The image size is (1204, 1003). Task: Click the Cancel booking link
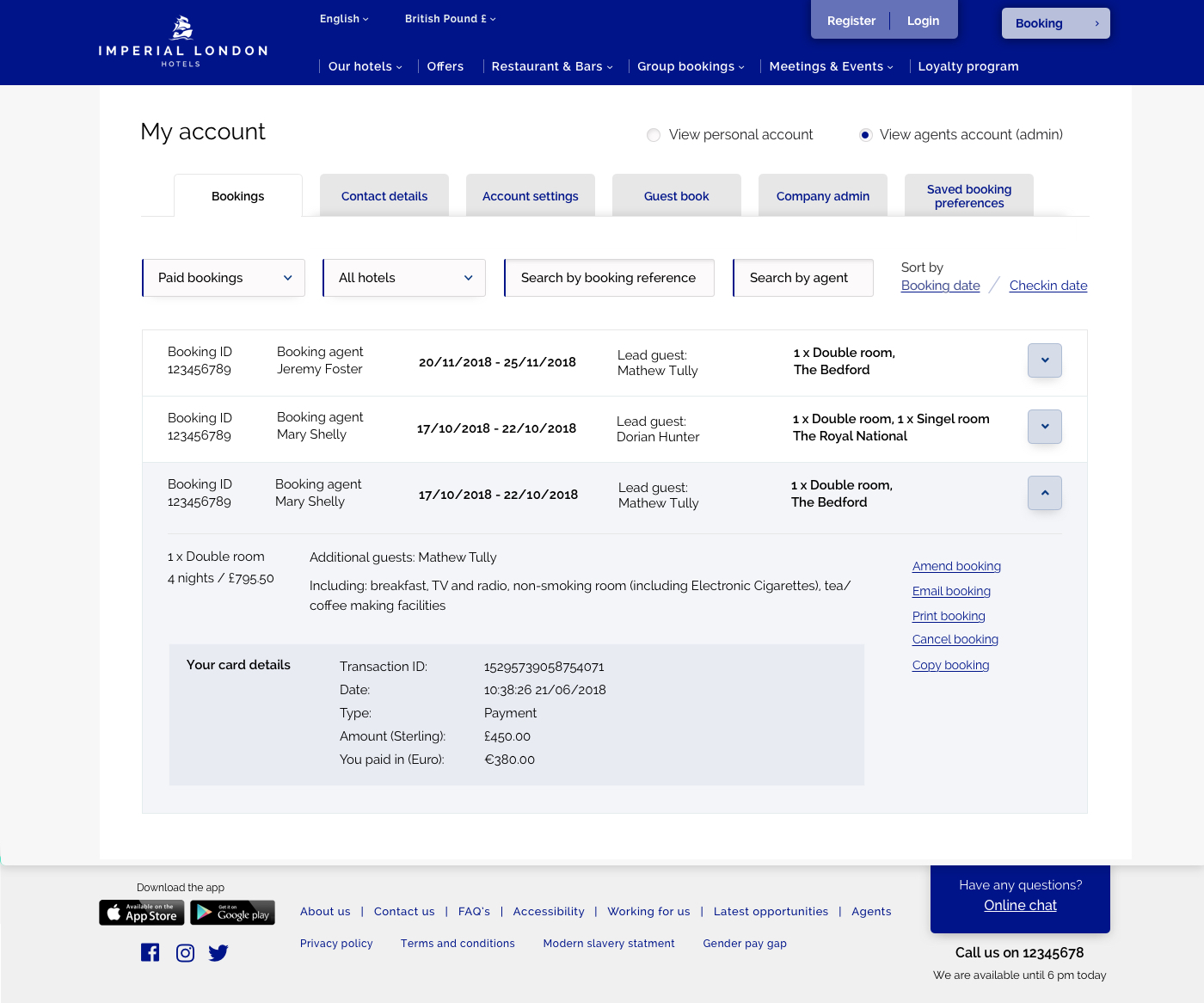(955, 639)
